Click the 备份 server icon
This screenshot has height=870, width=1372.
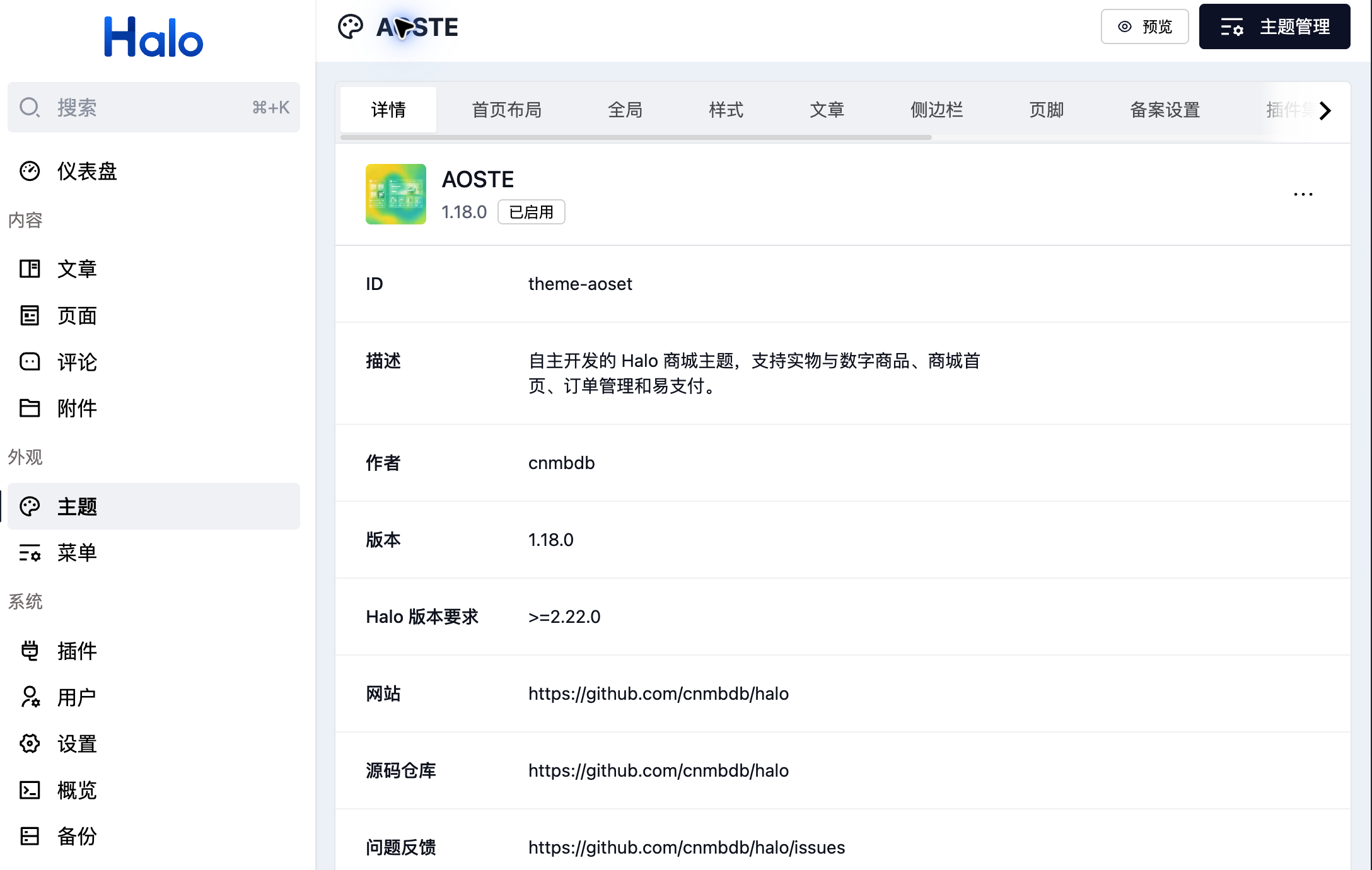coord(30,837)
